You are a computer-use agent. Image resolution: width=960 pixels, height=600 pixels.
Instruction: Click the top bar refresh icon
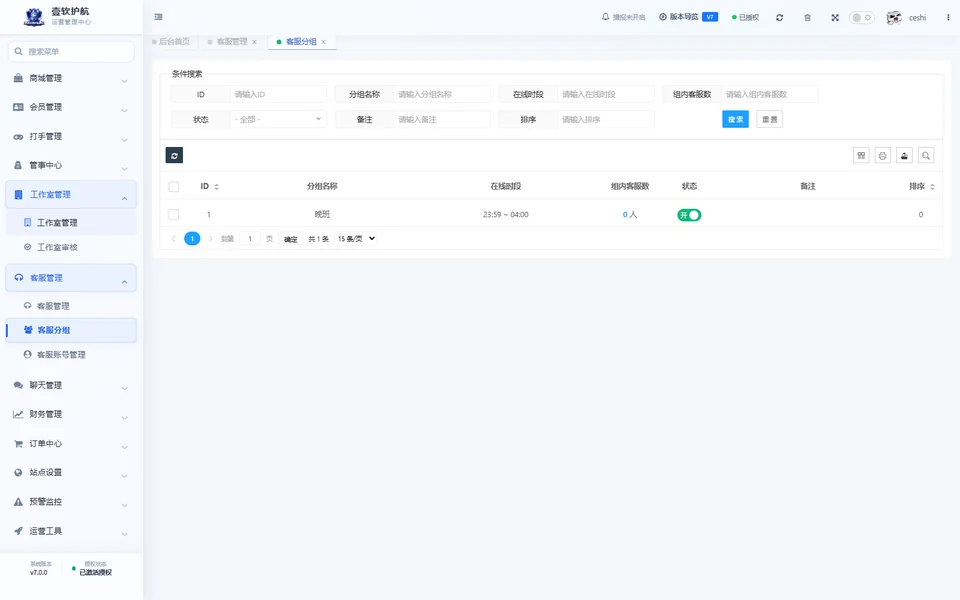[779, 18]
